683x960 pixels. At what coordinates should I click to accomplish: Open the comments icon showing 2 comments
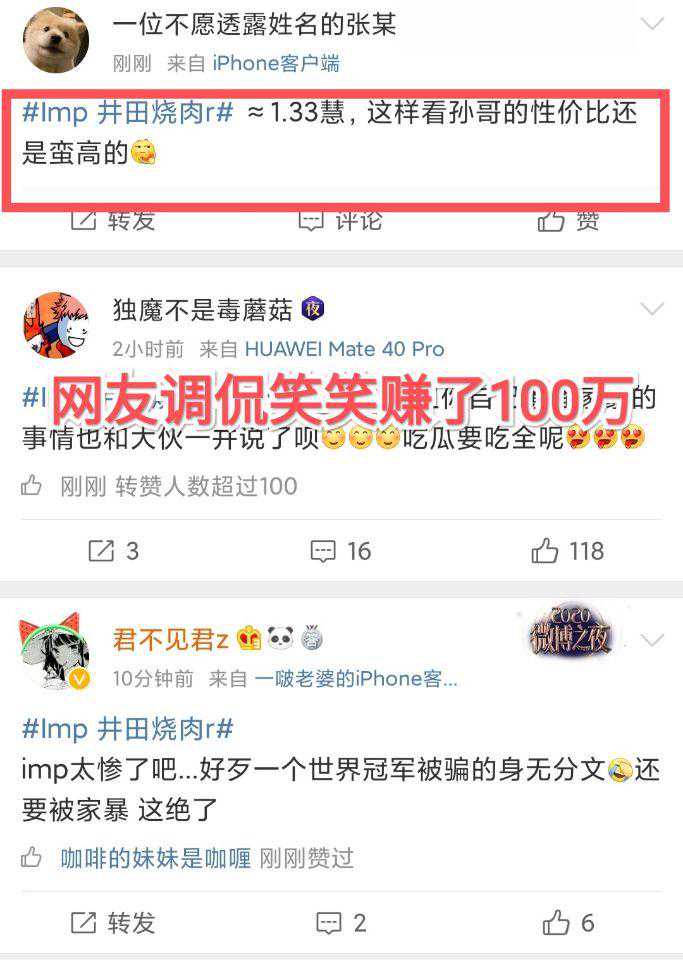(x=341, y=923)
